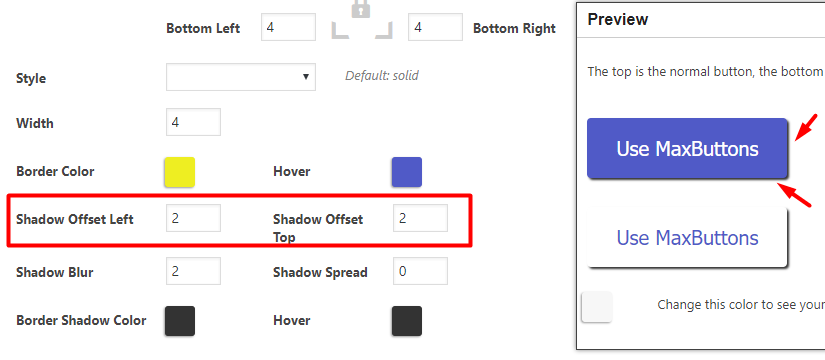Click the Bottom Left radius field
The height and width of the screenshot is (360, 825).
coord(288,27)
